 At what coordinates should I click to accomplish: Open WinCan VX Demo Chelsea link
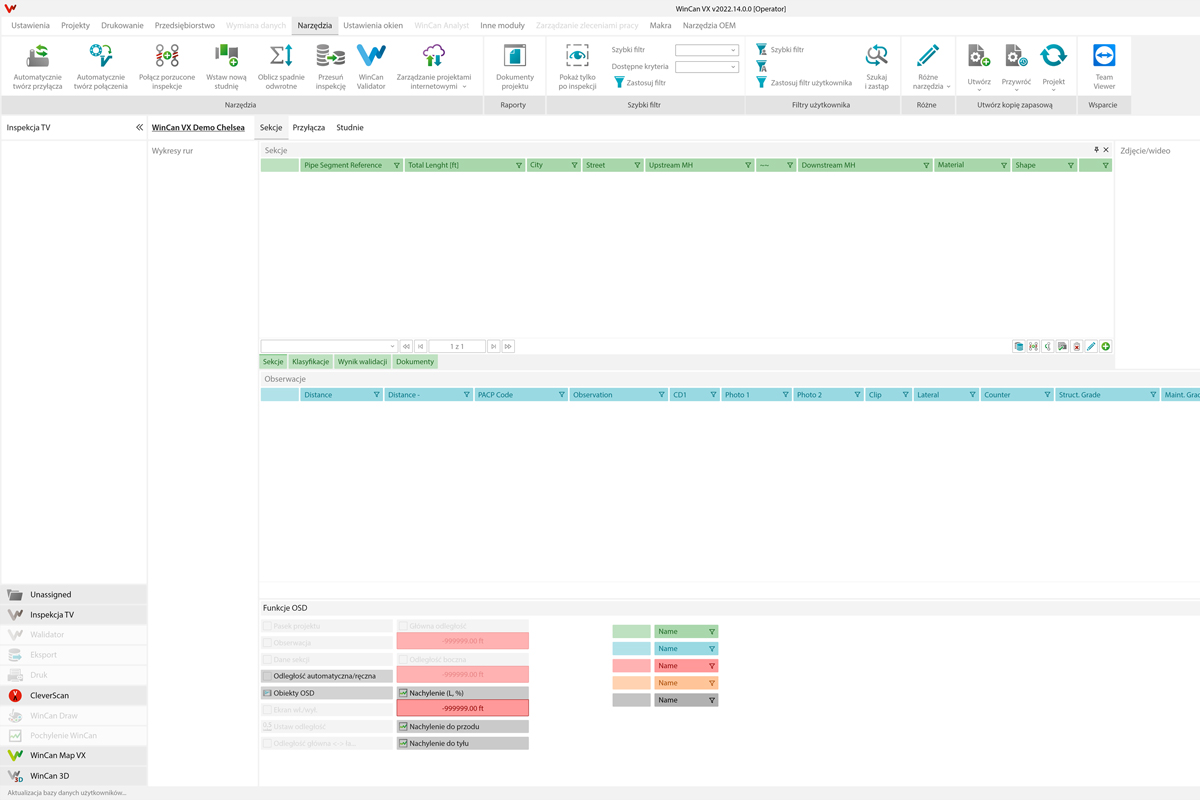tap(198, 128)
